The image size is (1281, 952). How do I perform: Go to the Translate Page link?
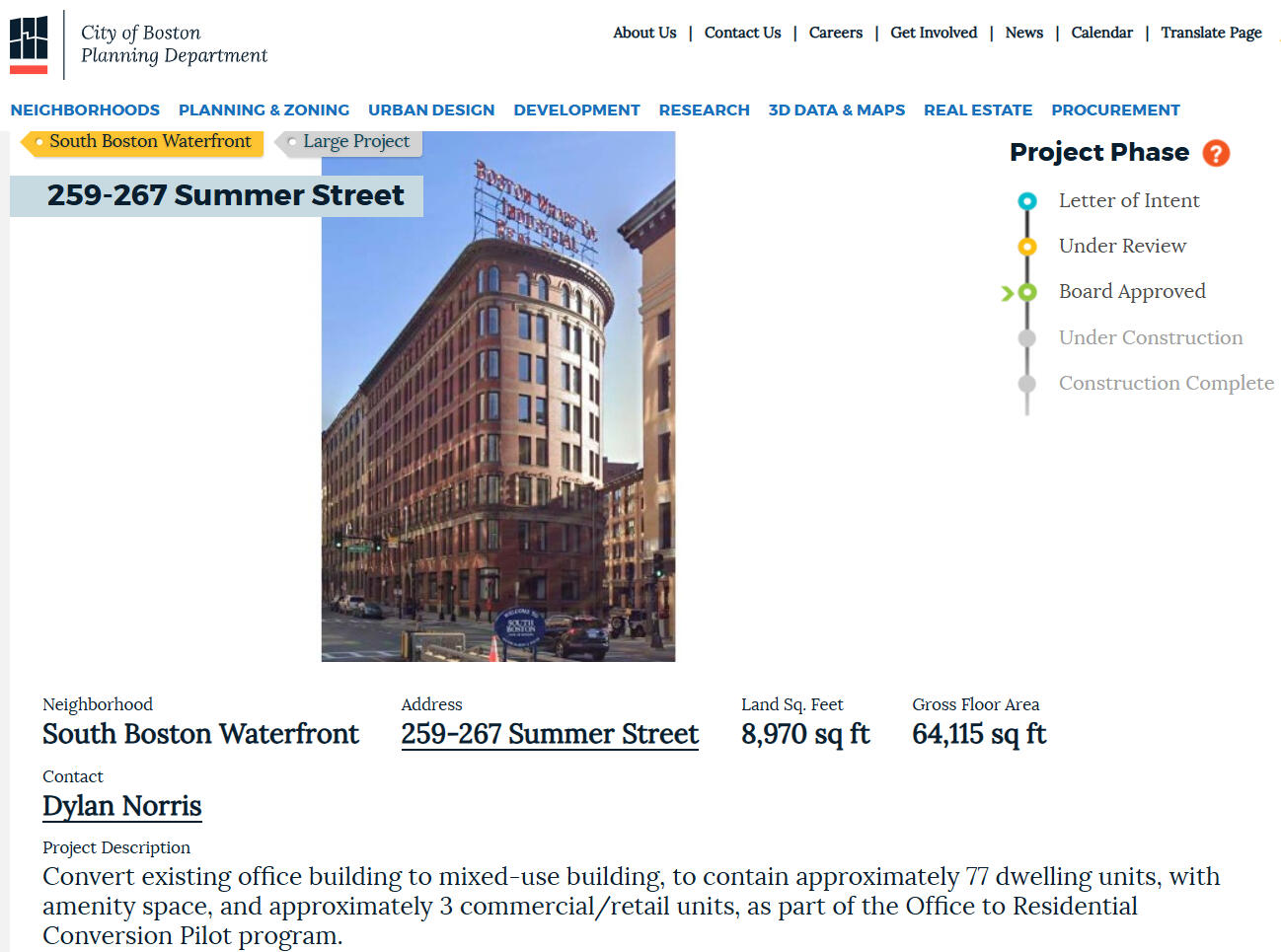pyautogui.click(x=1211, y=33)
